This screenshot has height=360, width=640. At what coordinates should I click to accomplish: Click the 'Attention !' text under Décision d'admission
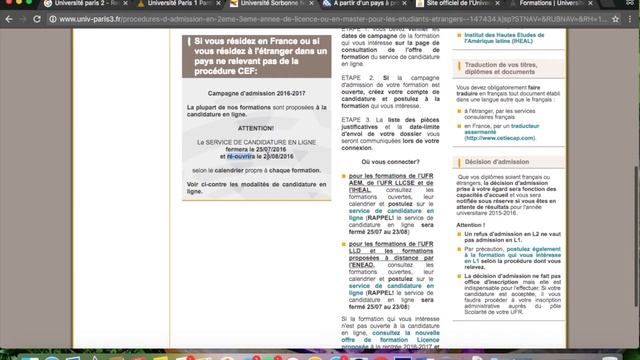point(471,225)
